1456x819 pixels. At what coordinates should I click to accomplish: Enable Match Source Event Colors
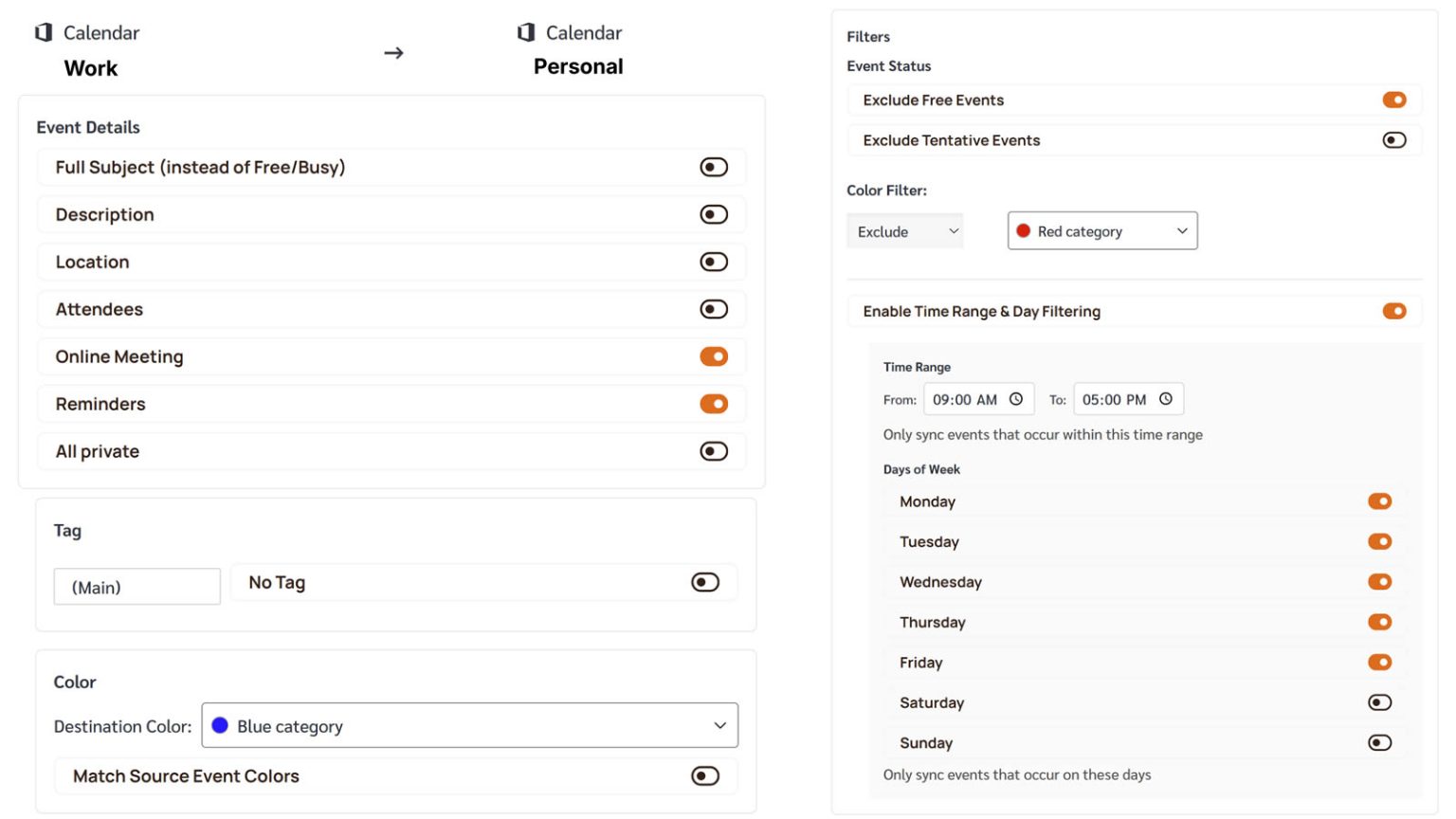click(705, 776)
